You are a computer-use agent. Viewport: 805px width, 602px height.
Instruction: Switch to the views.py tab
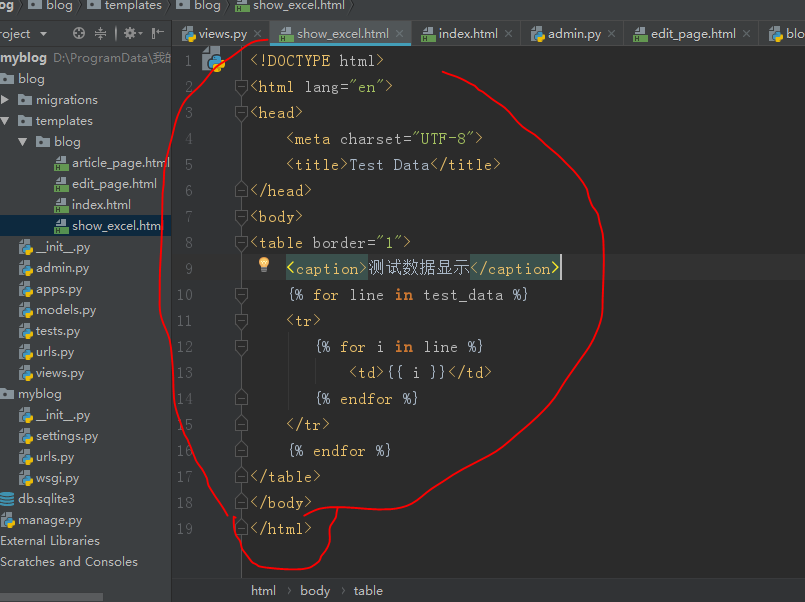pyautogui.click(x=223, y=34)
